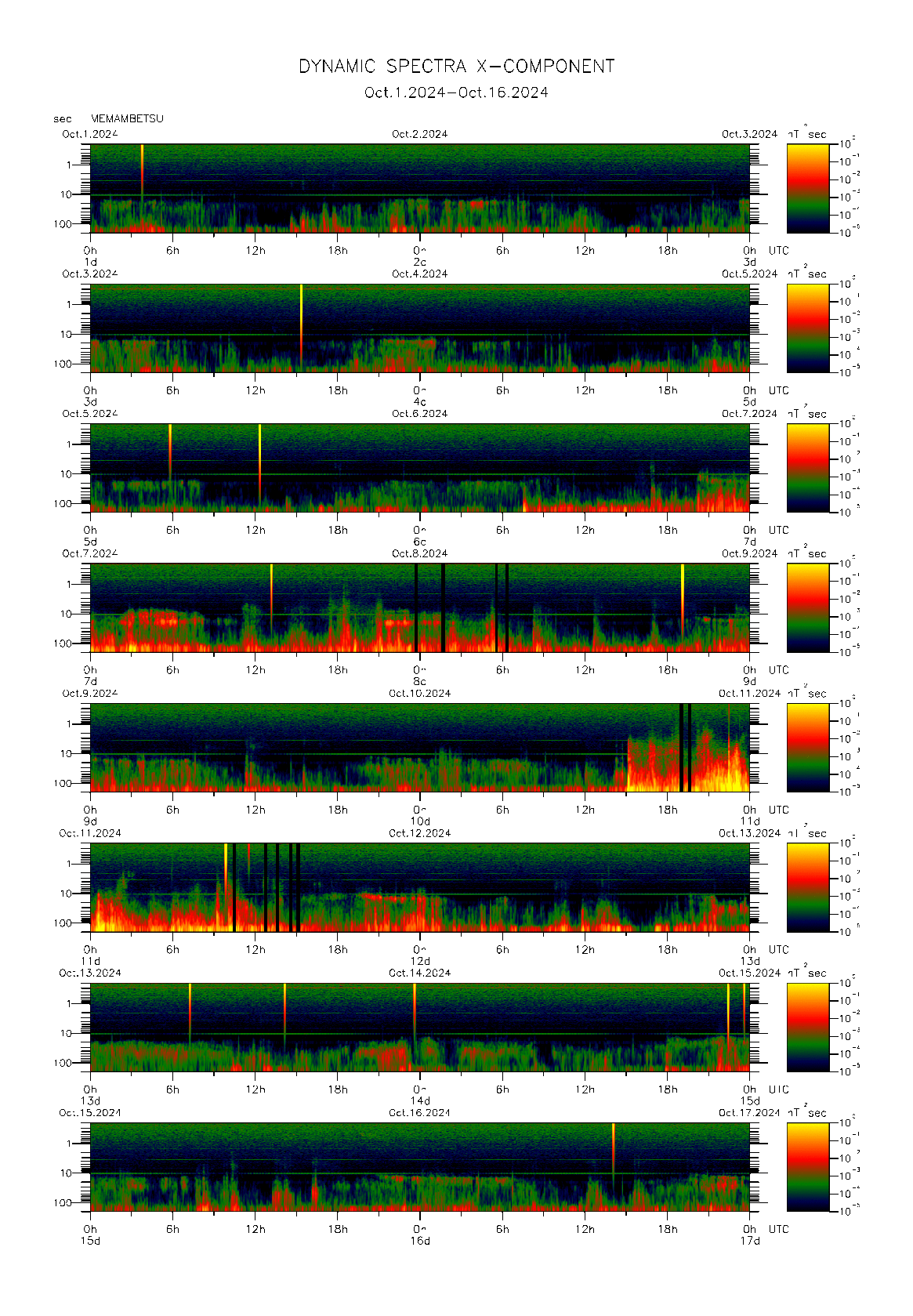Select the yellow spike in the second spectrogram
This screenshot has width=913, height=1316.
point(301,314)
